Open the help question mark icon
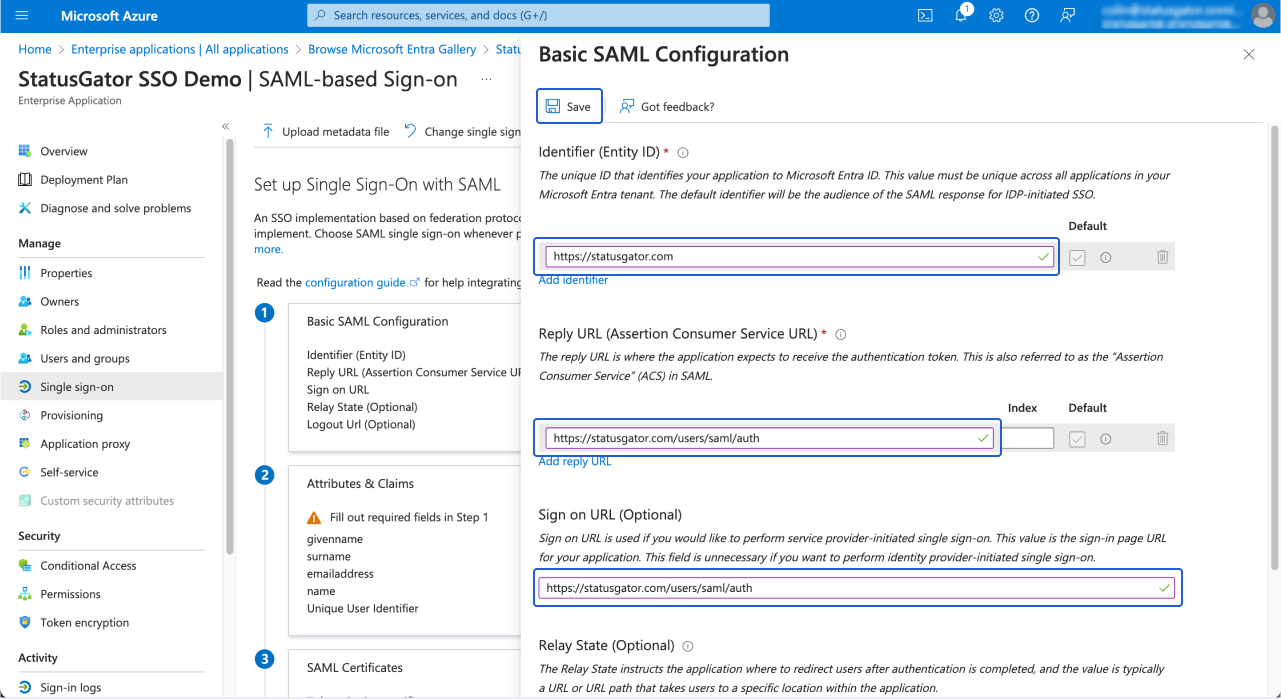The height and width of the screenshot is (699, 1281). pyautogui.click(x=1032, y=16)
